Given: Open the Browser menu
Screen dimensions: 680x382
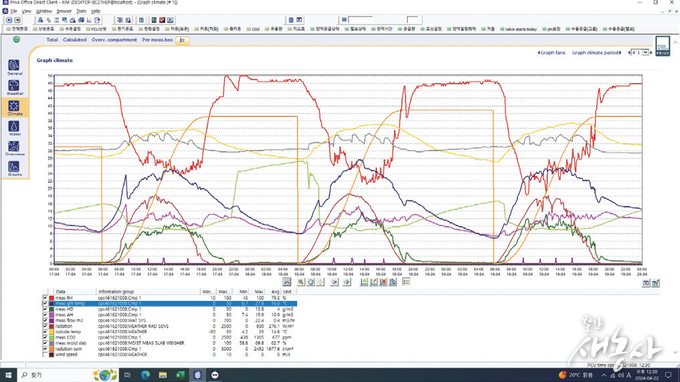Looking at the screenshot, I should [64, 11].
